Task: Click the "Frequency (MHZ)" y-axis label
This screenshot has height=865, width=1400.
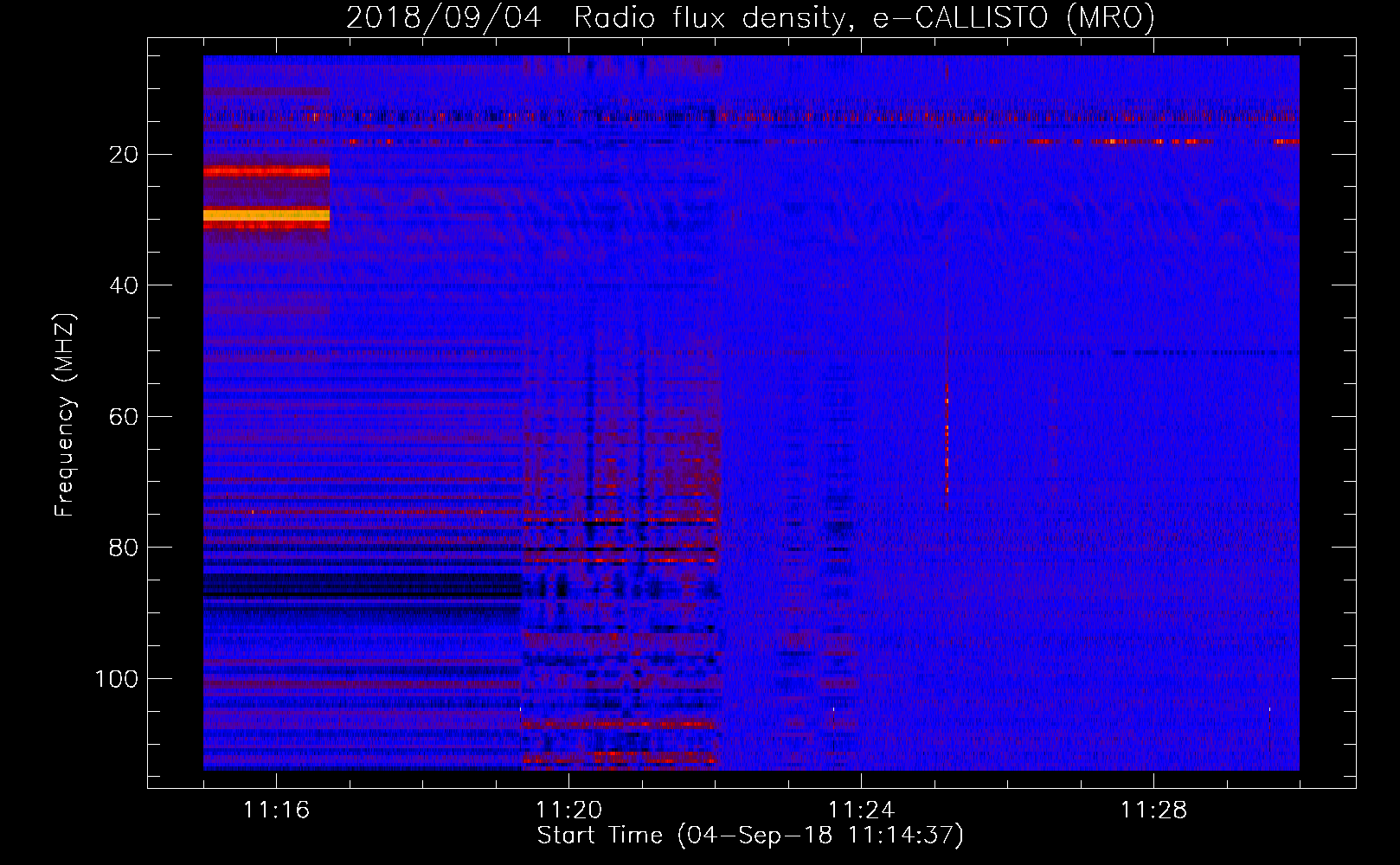Action: (x=65, y=415)
